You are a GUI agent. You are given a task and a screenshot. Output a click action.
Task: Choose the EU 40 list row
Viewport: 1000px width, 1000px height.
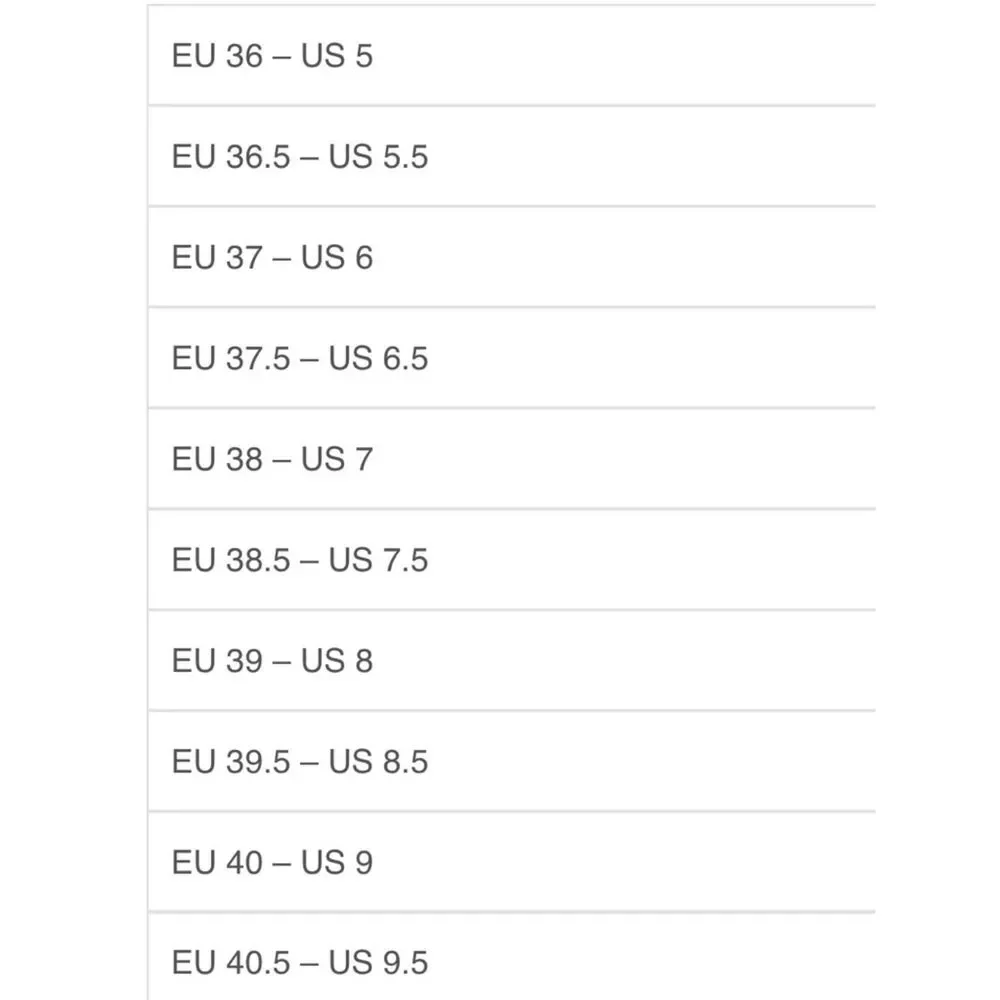point(511,862)
